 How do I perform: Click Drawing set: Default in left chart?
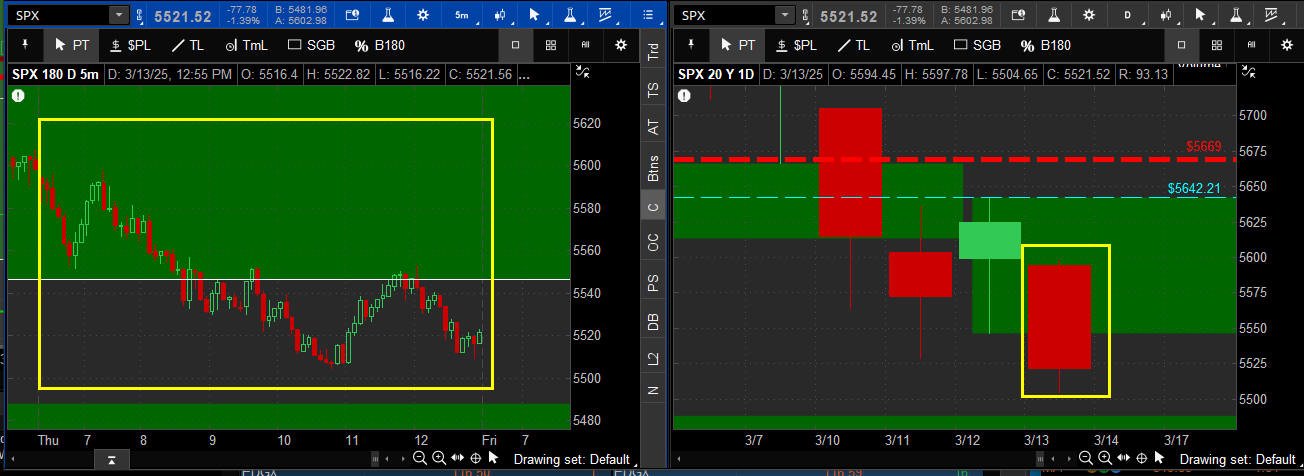tap(571, 459)
